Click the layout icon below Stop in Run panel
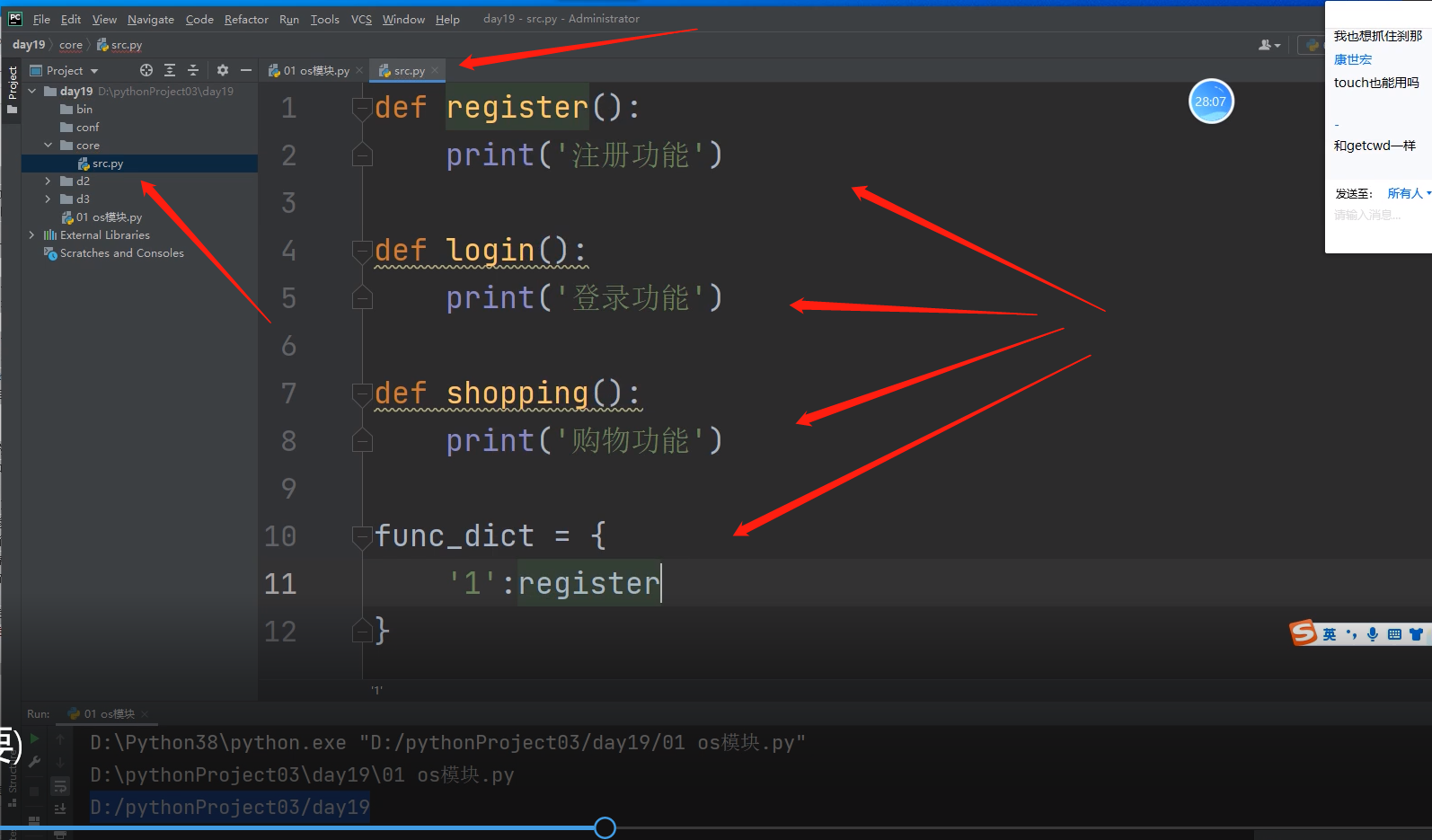Viewport: 1432px width, 840px height. click(34, 820)
